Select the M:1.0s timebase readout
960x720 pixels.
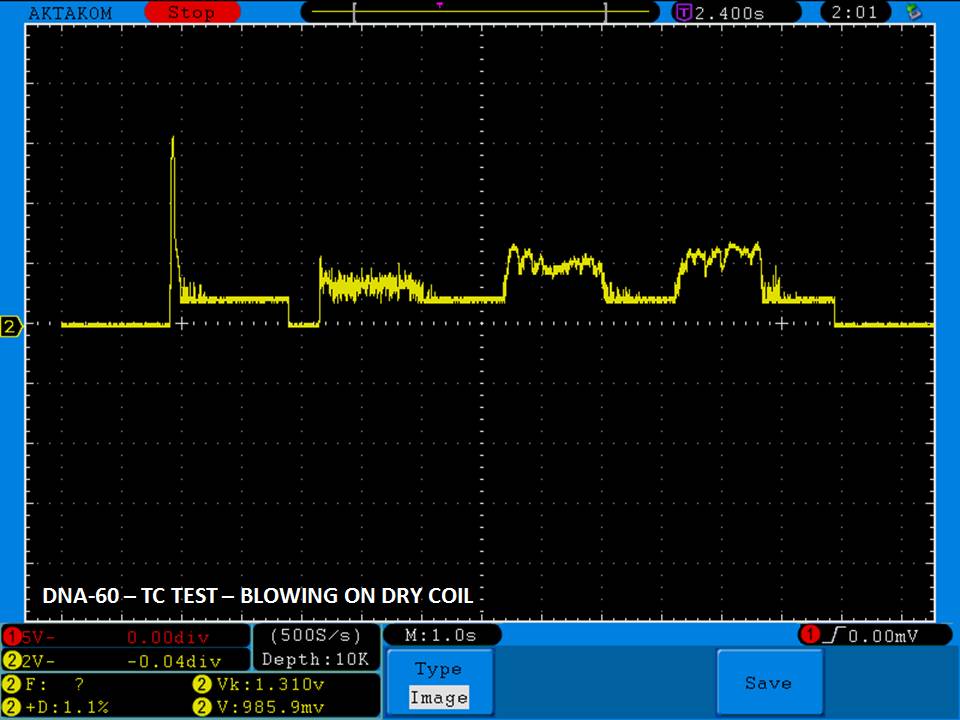[441, 636]
